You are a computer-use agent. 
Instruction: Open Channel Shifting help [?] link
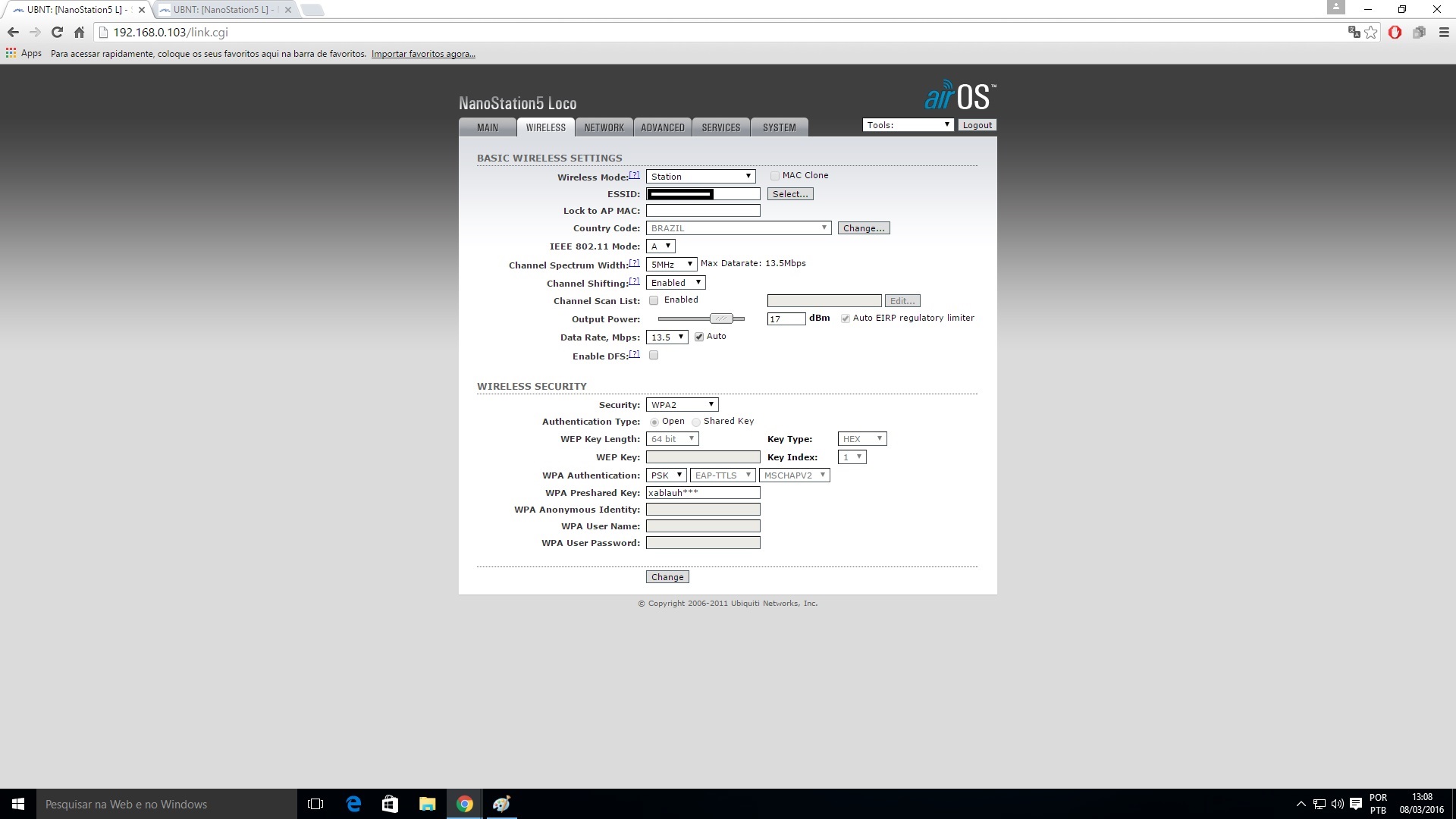pyautogui.click(x=634, y=281)
